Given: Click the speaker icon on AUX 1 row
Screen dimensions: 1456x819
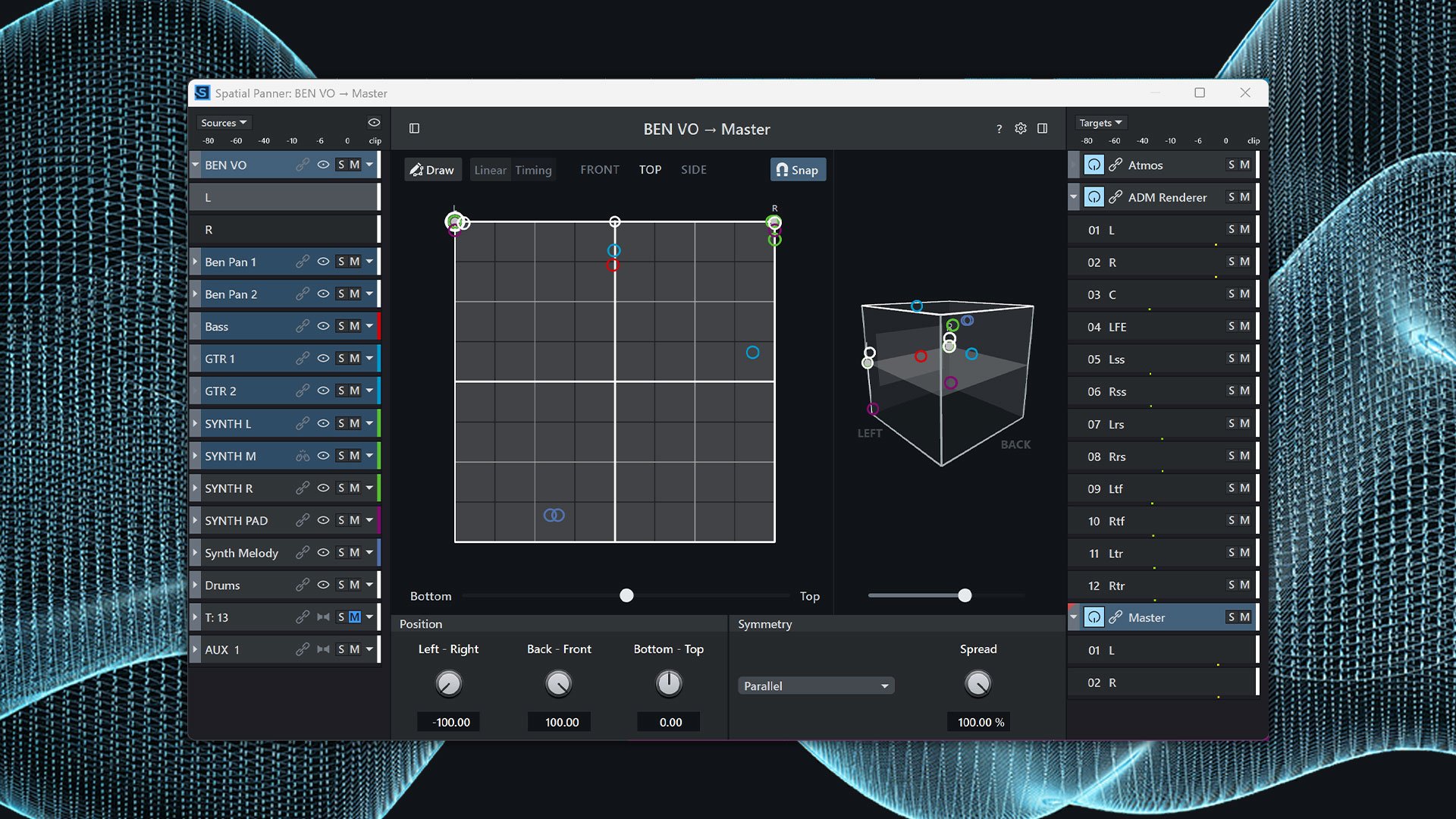Looking at the screenshot, I should coord(323,649).
